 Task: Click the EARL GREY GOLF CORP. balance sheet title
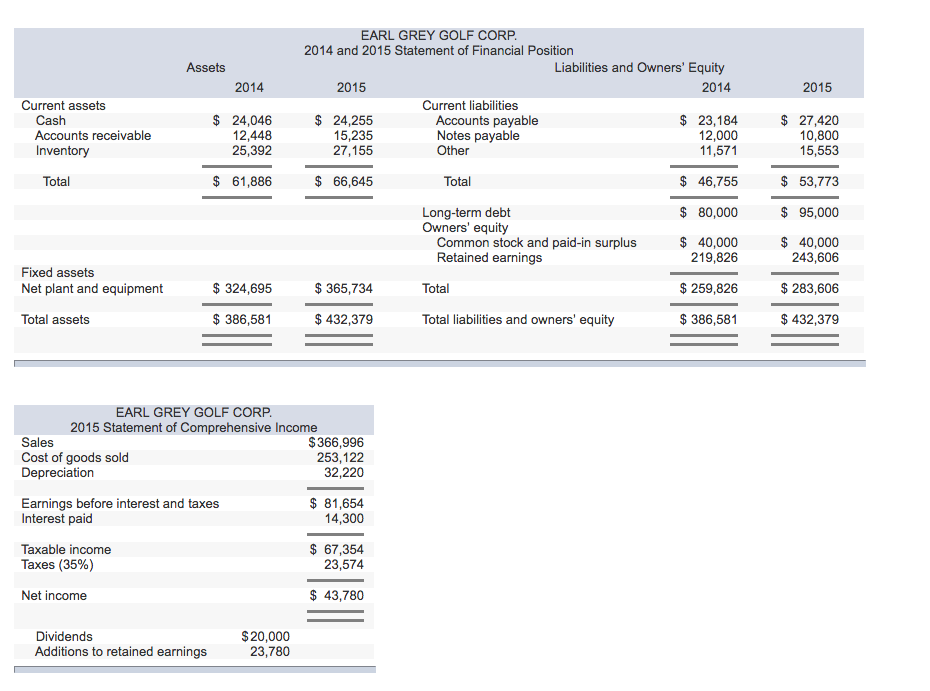(438, 36)
